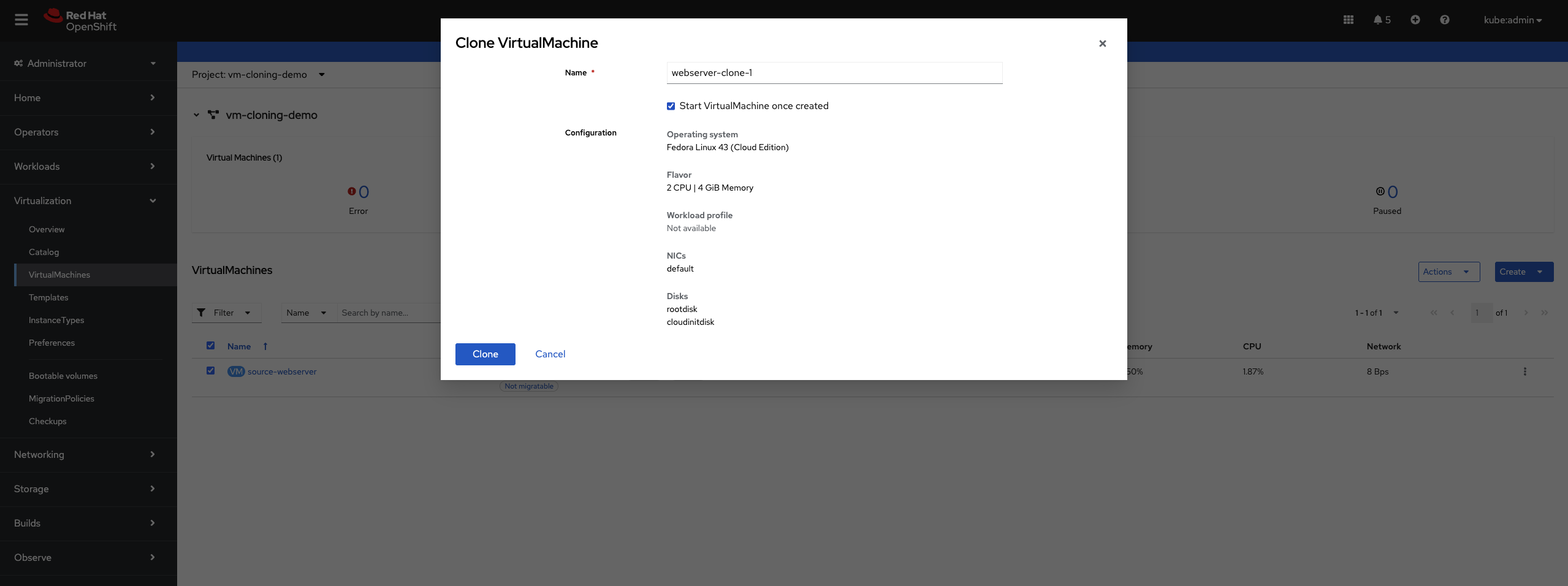Open the filter funnel icon
The width and height of the screenshot is (1568, 586).
point(202,313)
